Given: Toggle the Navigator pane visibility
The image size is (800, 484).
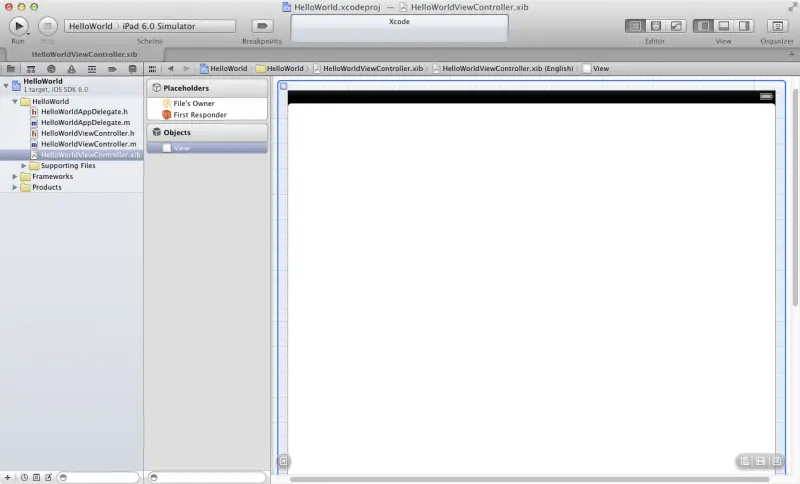Looking at the screenshot, I should coord(703,25).
